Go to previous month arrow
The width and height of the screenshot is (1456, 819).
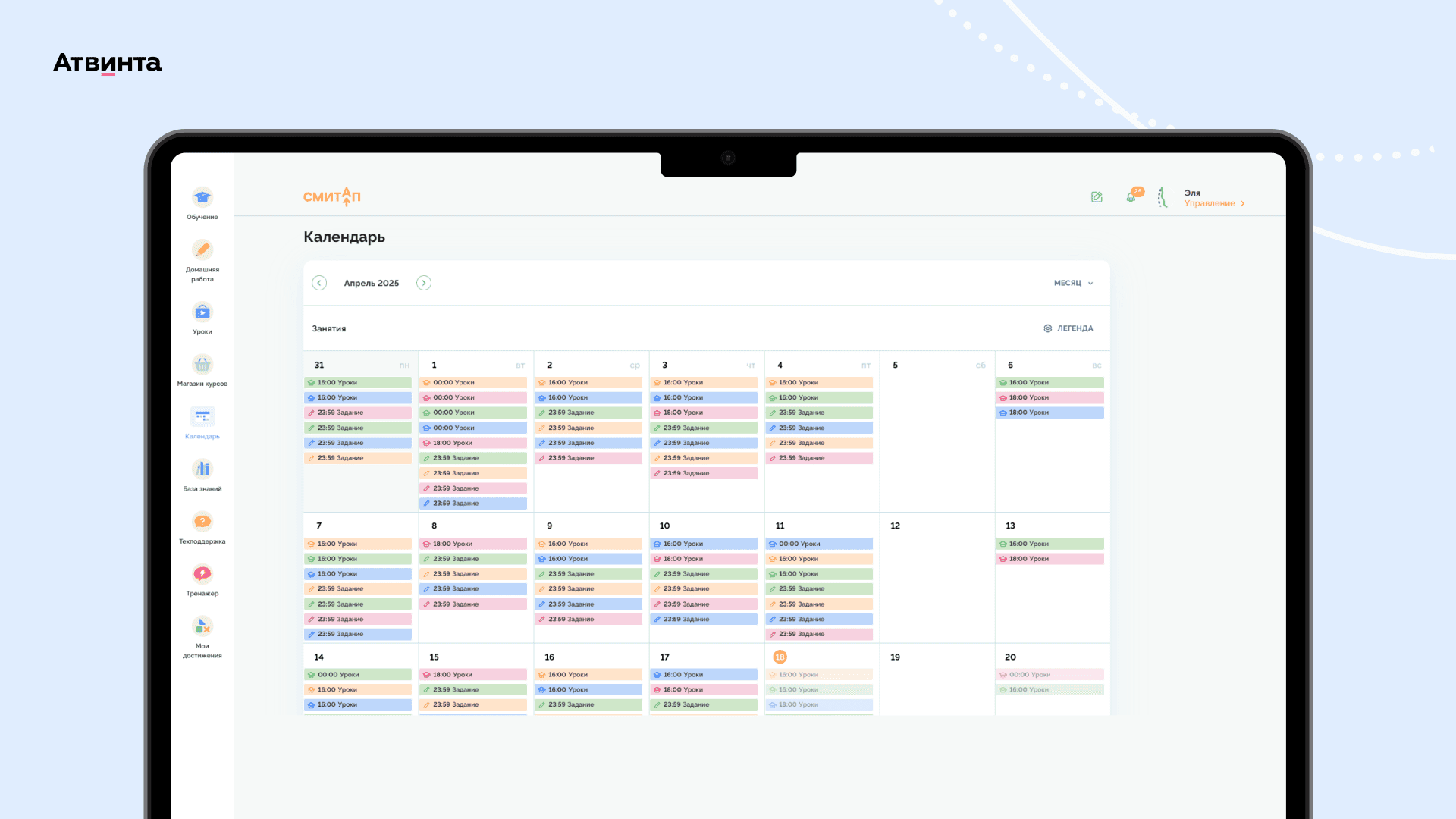(319, 283)
